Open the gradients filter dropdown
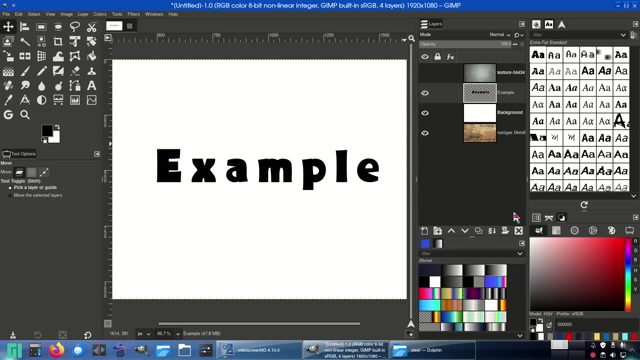640x360 pixels. [x=520, y=253]
